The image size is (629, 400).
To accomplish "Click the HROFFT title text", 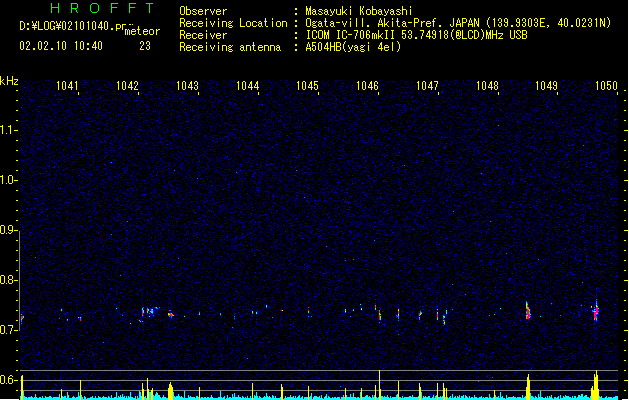I will pyautogui.click(x=103, y=8).
